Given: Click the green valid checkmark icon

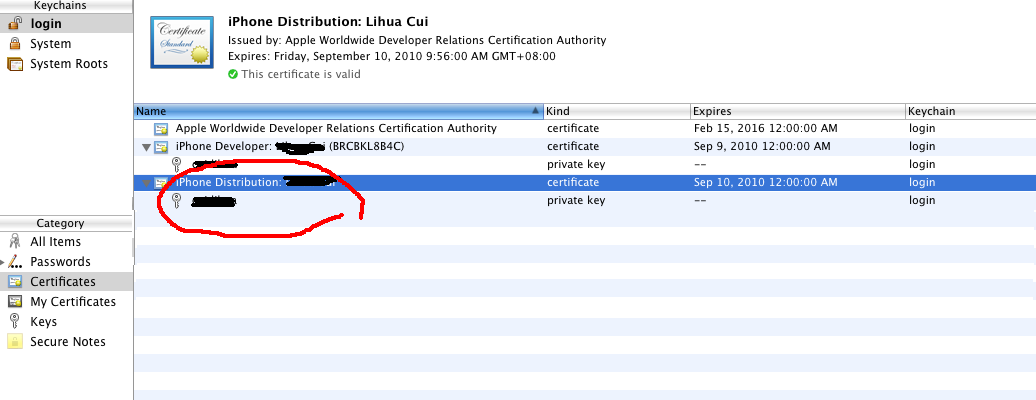Looking at the screenshot, I should coord(233,74).
